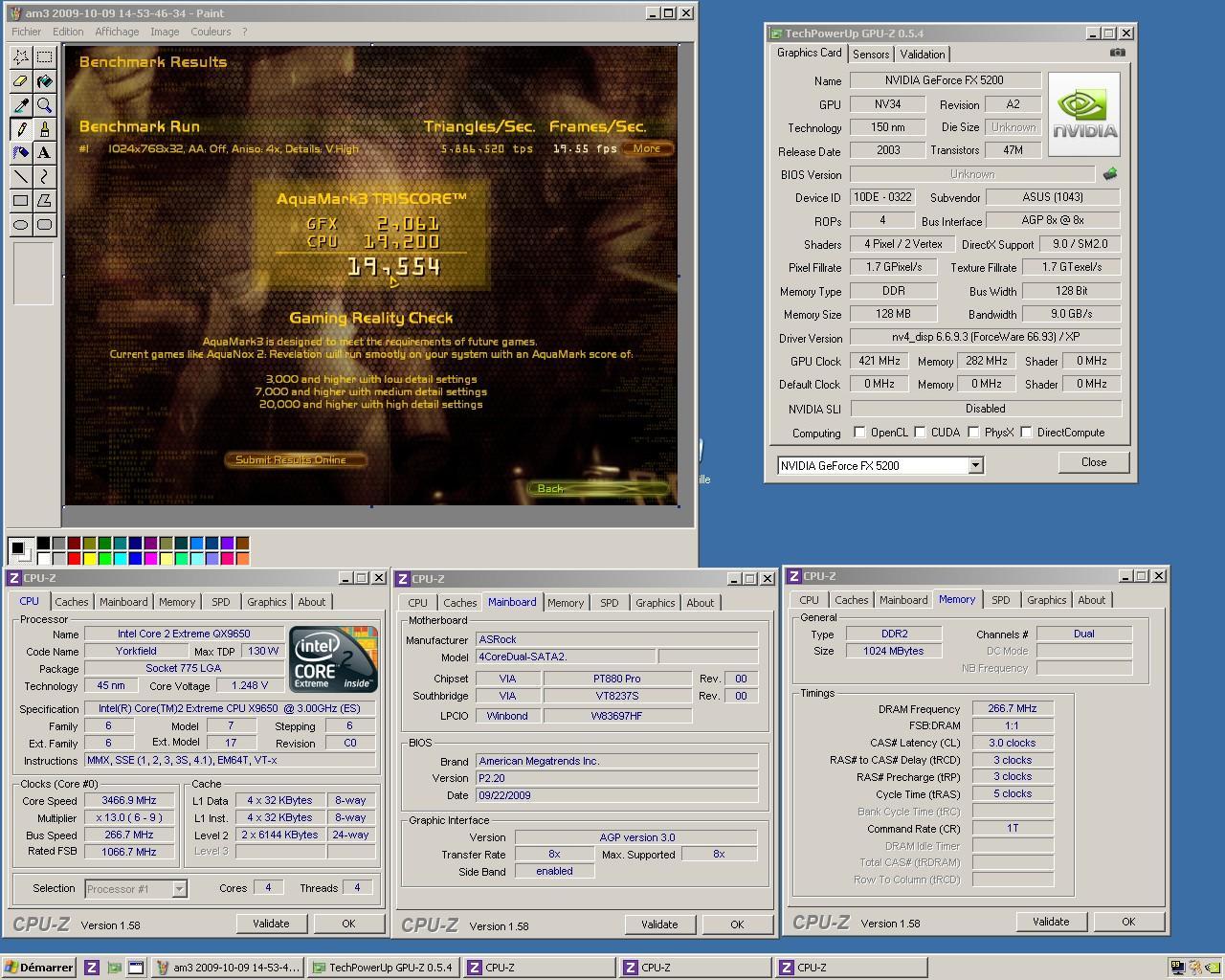Click the NVIDIA logo in GPU-Z
Screen dimensions: 1225x980
click(1085, 114)
